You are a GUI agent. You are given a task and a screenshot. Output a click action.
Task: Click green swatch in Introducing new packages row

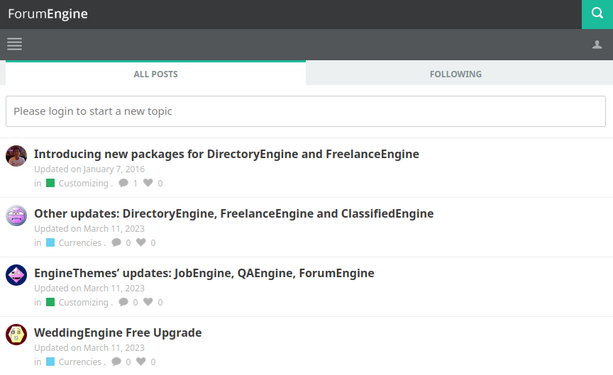(50, 183)
